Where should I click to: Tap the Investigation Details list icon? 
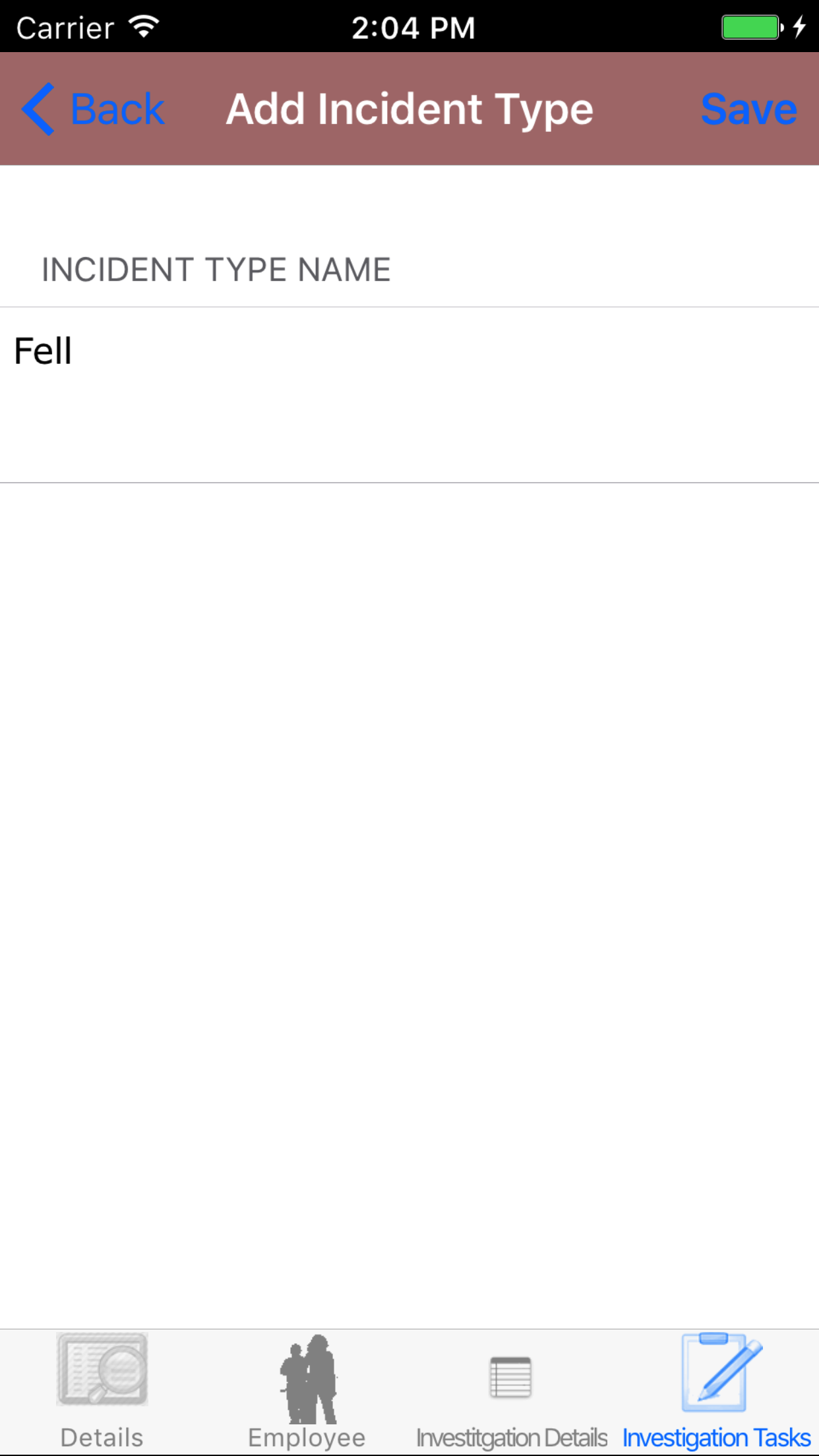511,1377
